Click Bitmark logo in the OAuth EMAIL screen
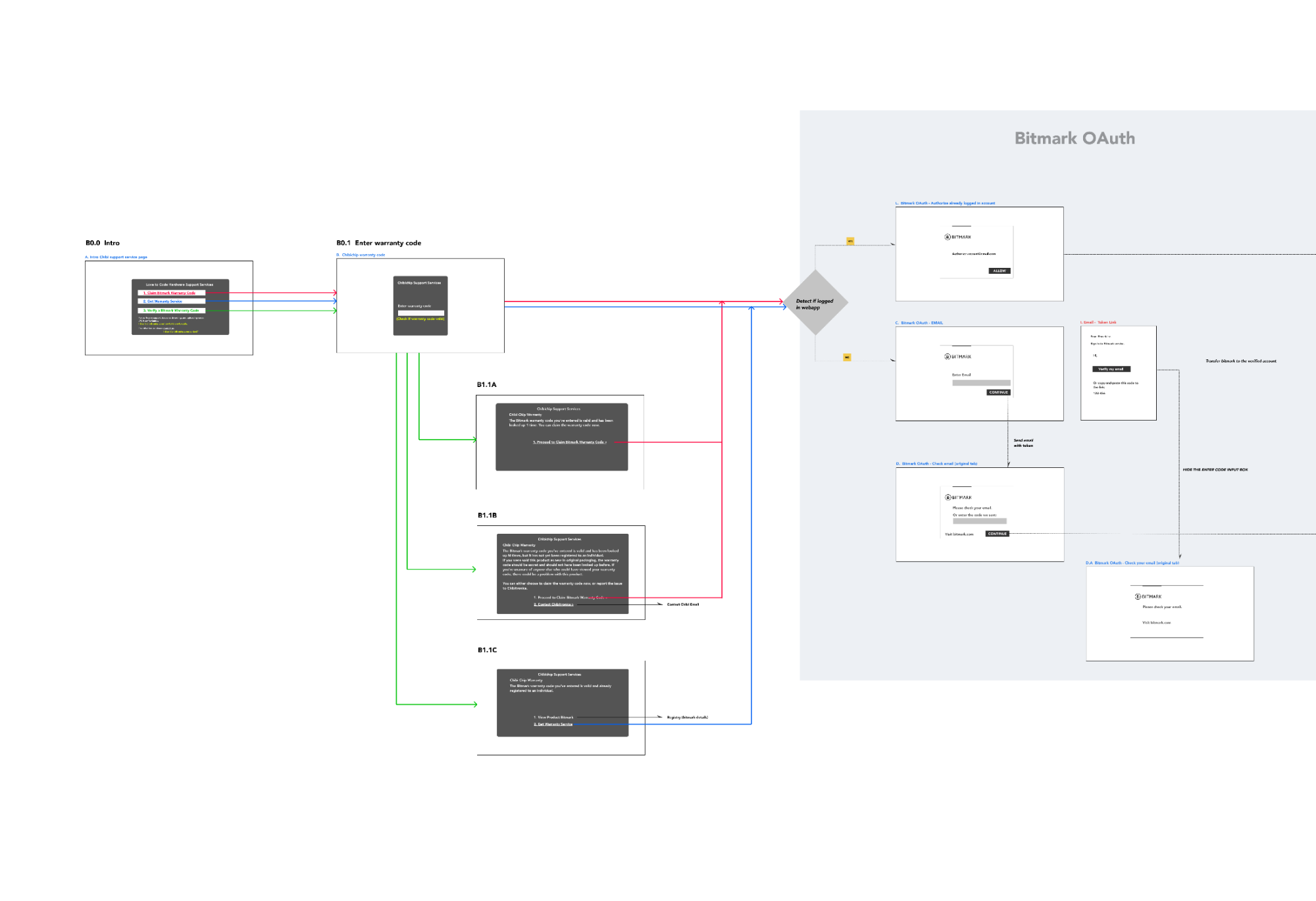The width and height of the screenshot is (1316, 901). point(958,357)
